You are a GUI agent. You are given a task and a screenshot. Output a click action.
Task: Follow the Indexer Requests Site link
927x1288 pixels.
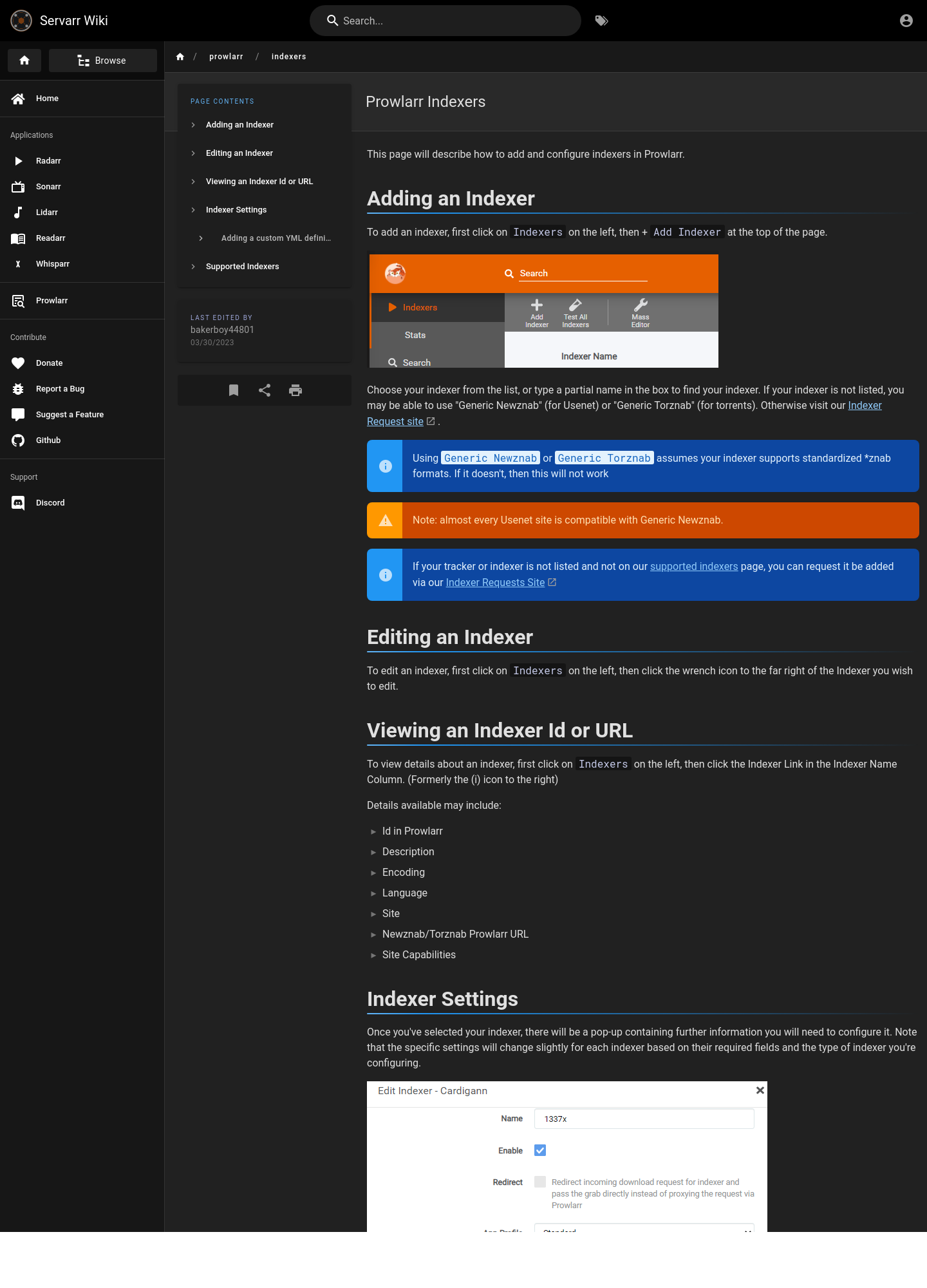tap(495, 582)
